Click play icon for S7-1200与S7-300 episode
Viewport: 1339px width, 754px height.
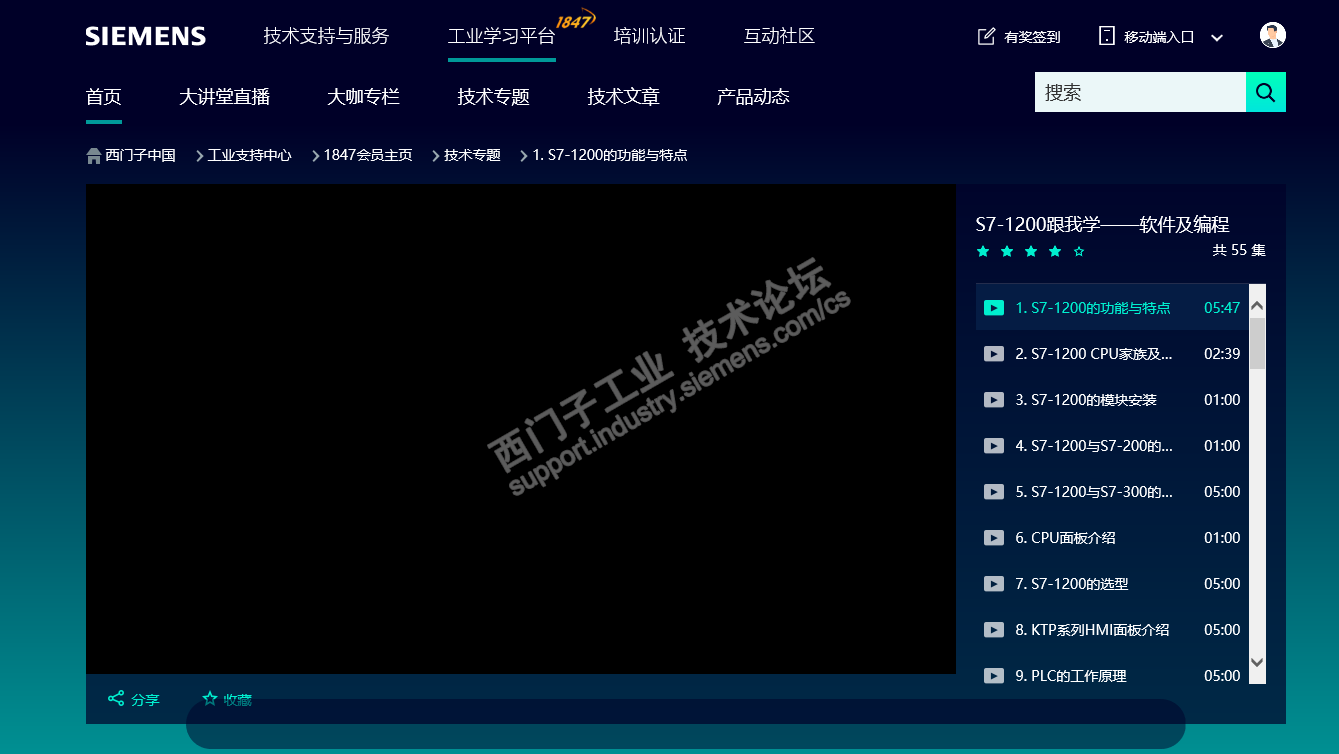pyautogui.click(x=994, y=492)
